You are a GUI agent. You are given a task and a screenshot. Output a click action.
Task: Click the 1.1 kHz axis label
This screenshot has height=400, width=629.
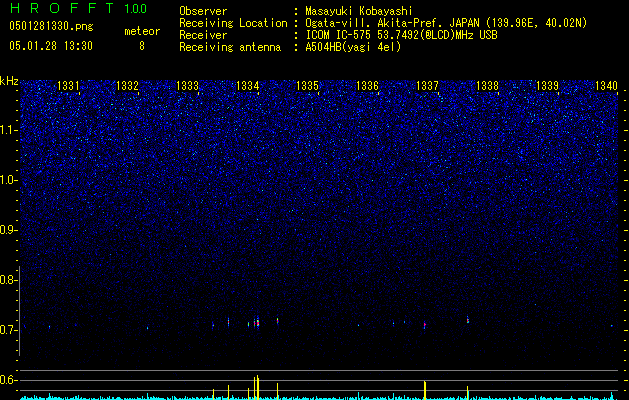(x=7, y=130)
